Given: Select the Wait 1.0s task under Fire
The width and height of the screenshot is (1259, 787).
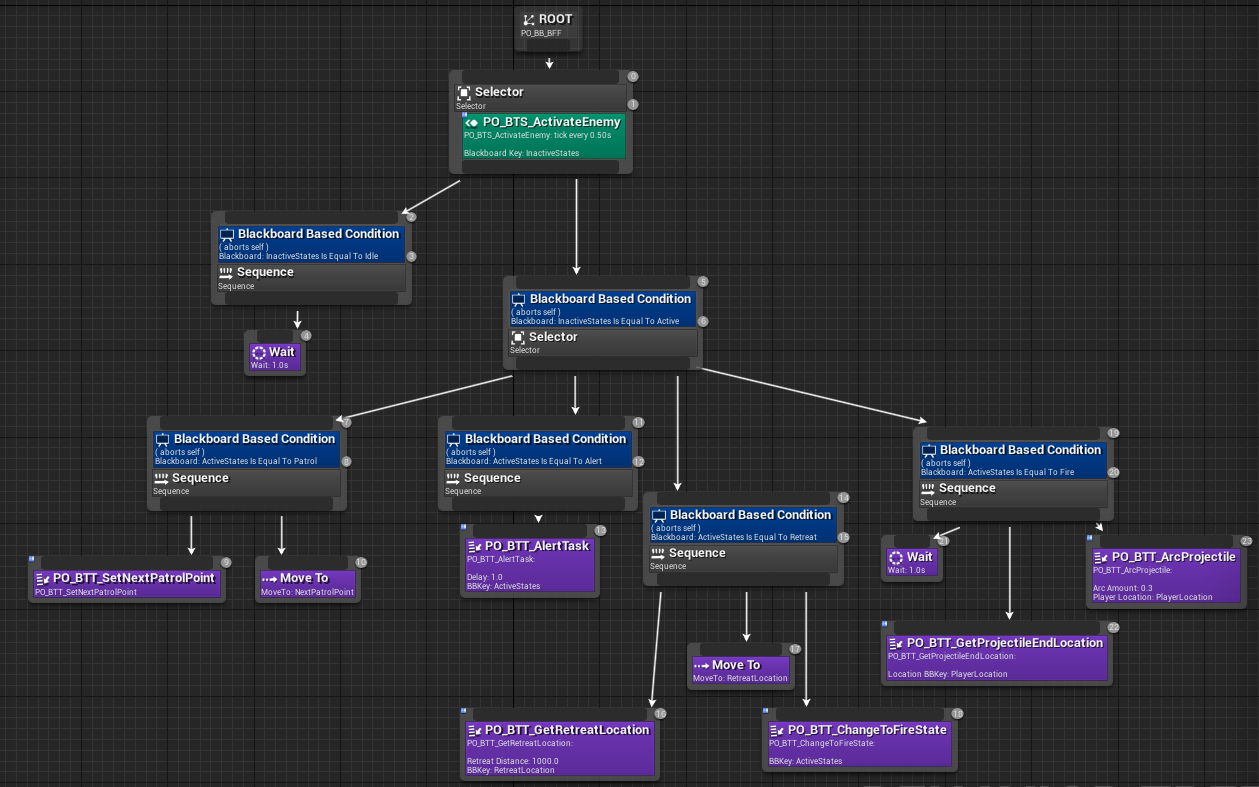Looking at the screenshot, I should tap(911, 563).
